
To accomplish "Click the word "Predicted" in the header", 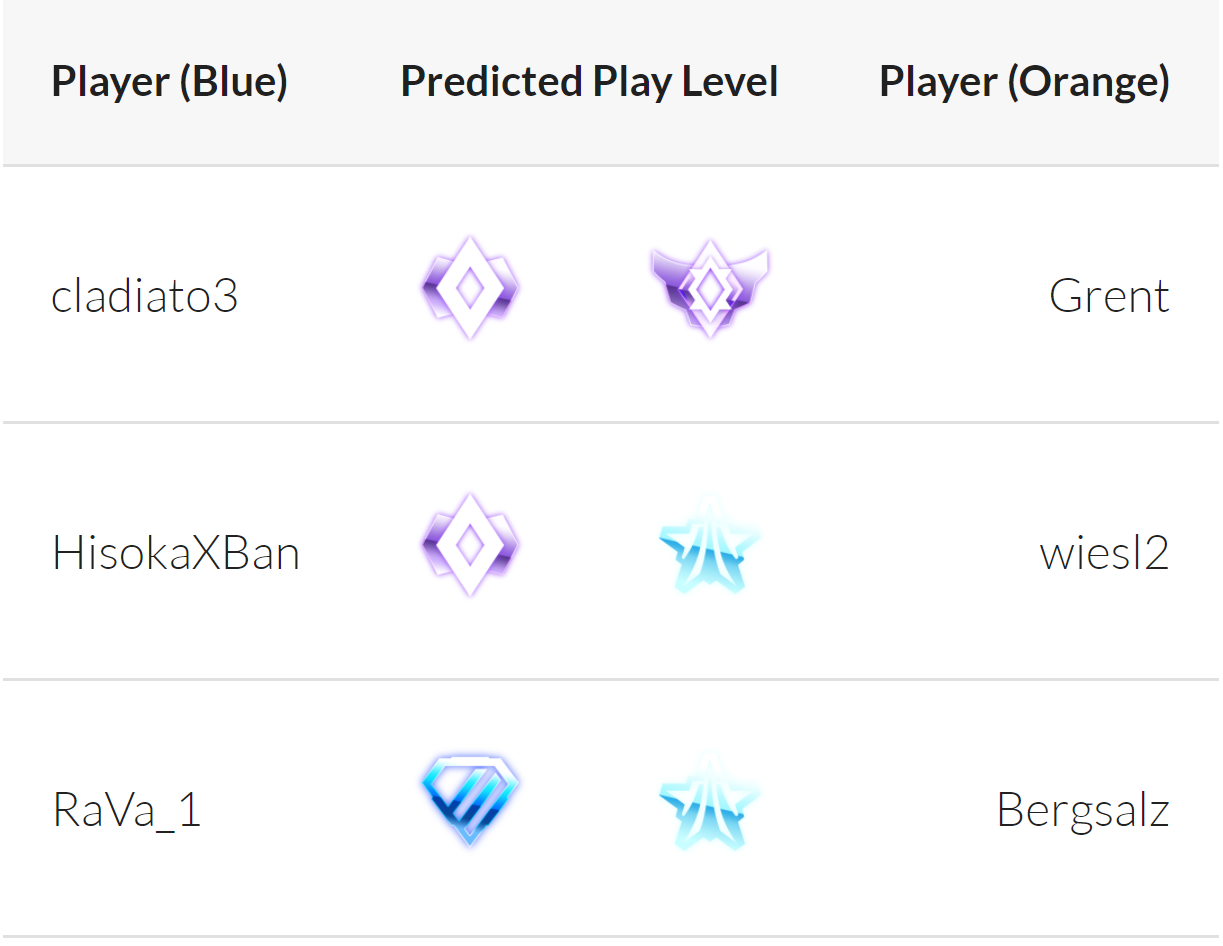I will pos(491,82).
